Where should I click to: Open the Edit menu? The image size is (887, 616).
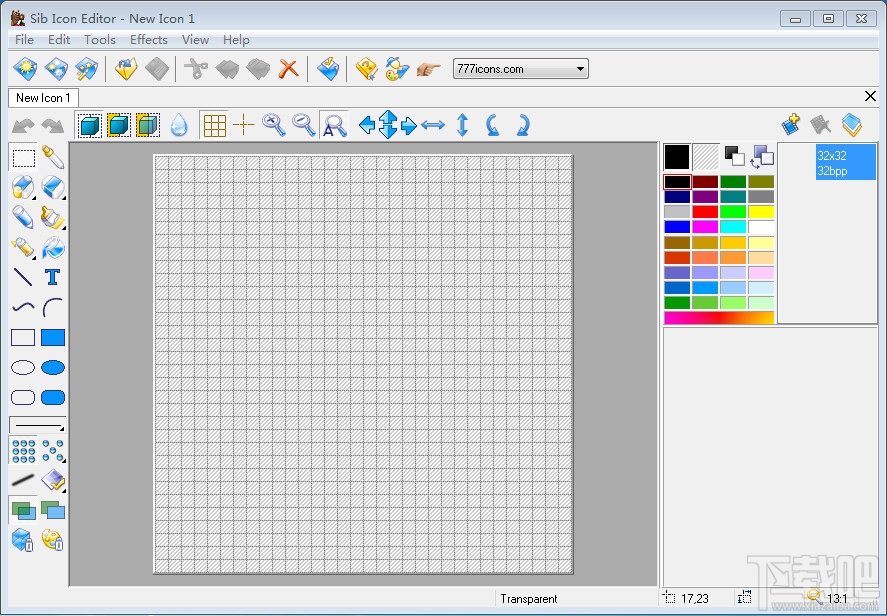tap(59, 40)
